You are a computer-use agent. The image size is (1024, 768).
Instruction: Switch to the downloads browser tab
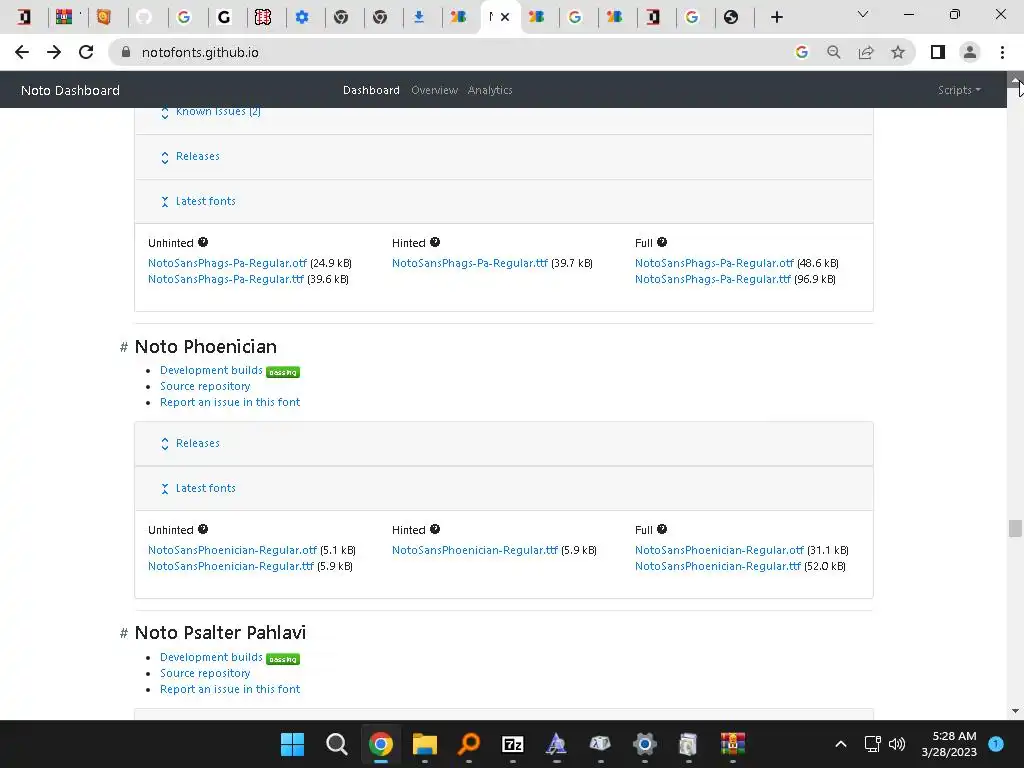[419, 17]
